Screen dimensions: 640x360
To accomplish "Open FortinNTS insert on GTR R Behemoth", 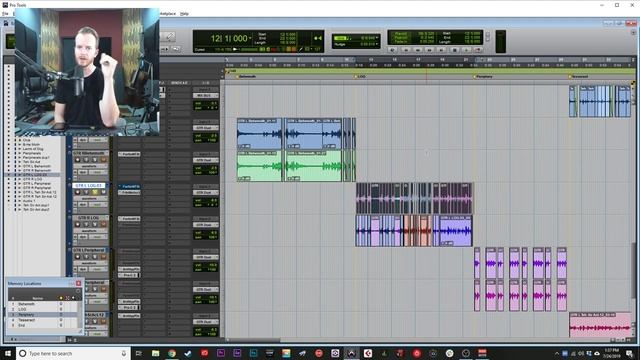I will [x=129, y=154].
